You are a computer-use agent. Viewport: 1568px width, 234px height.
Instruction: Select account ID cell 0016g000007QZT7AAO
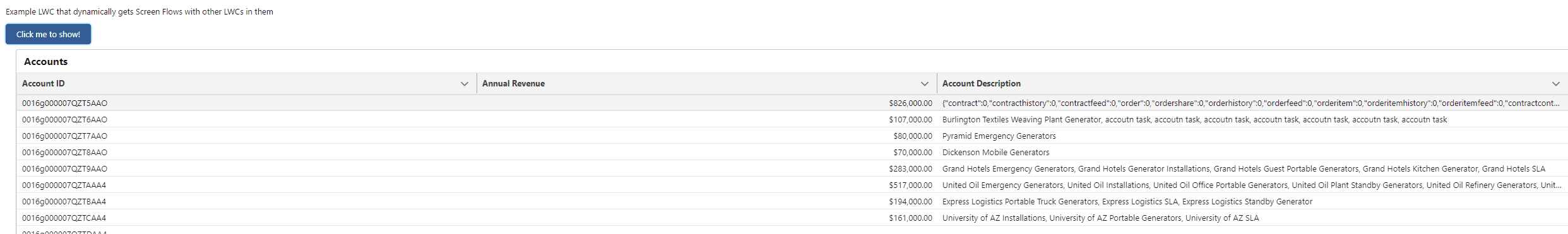pyautogui.click(x=247, y=136)
